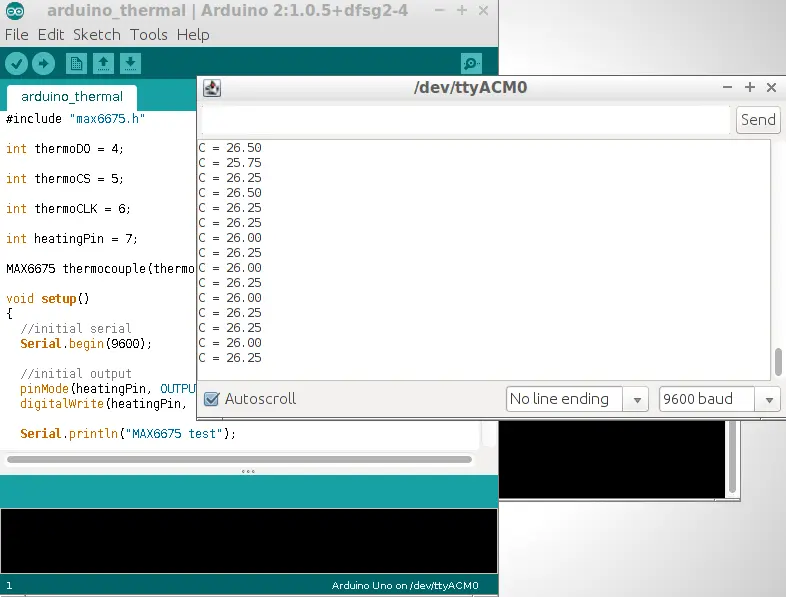Screen dimensions: 786x597
Task: Click the serial output vertical scrollbar
Action: (778, 361)
